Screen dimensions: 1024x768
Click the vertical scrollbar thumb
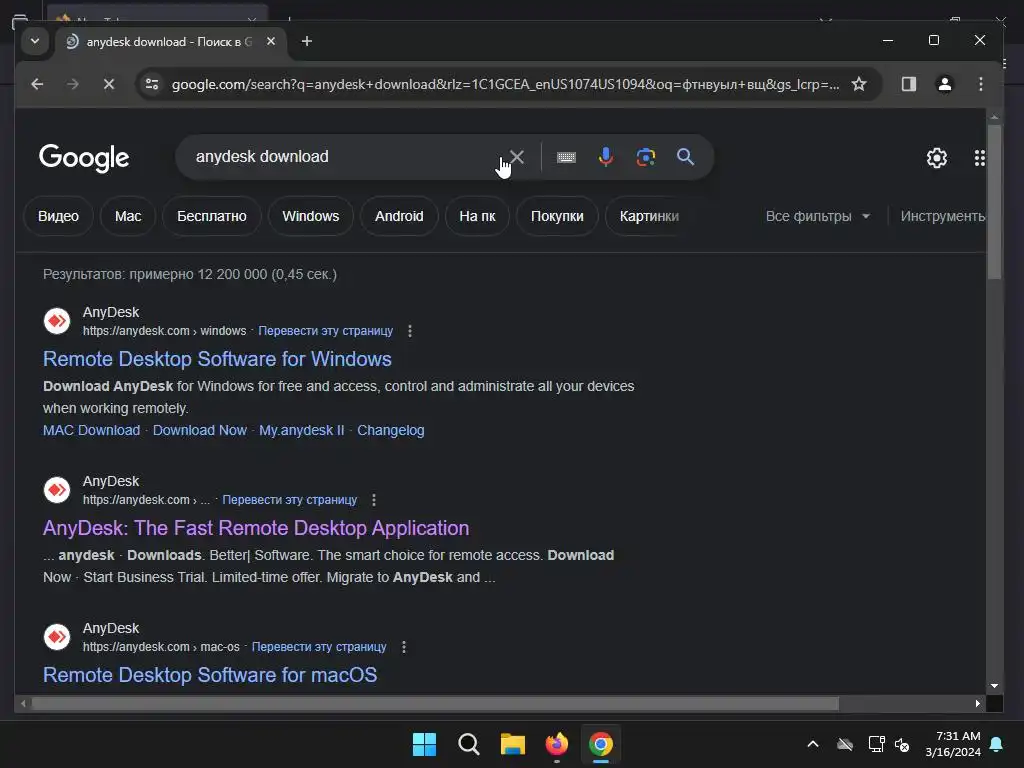click(994, 202)
